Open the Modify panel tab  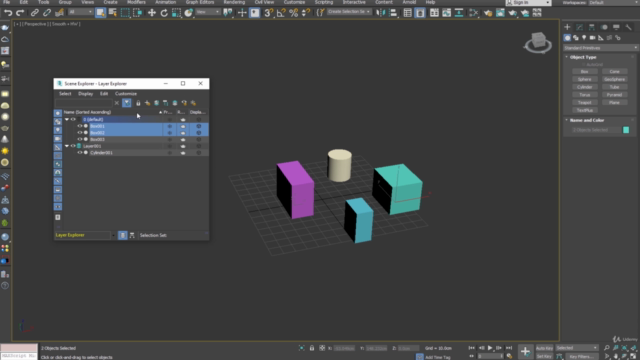click(580, 27)
